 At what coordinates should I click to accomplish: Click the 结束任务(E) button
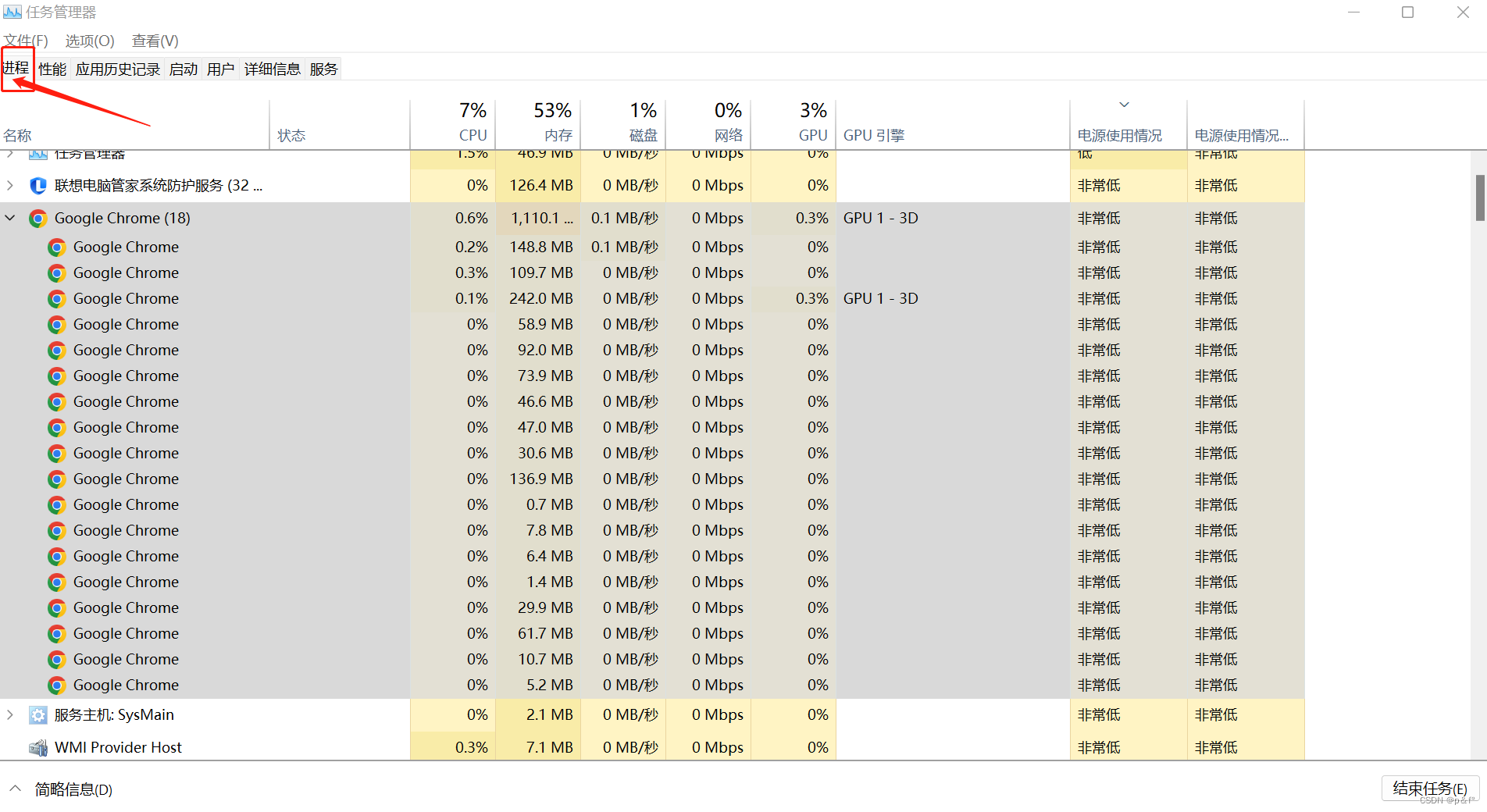[1430, 789]
